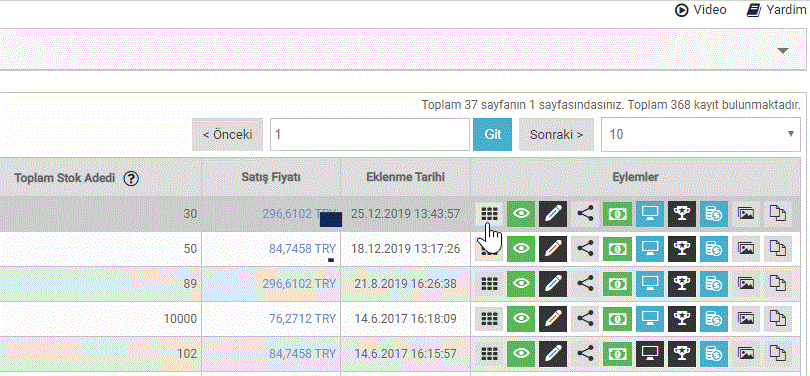This screenshot has width=810, height=376.
Task: Go to previous page with Önceki button
Action: click(227, 134)
